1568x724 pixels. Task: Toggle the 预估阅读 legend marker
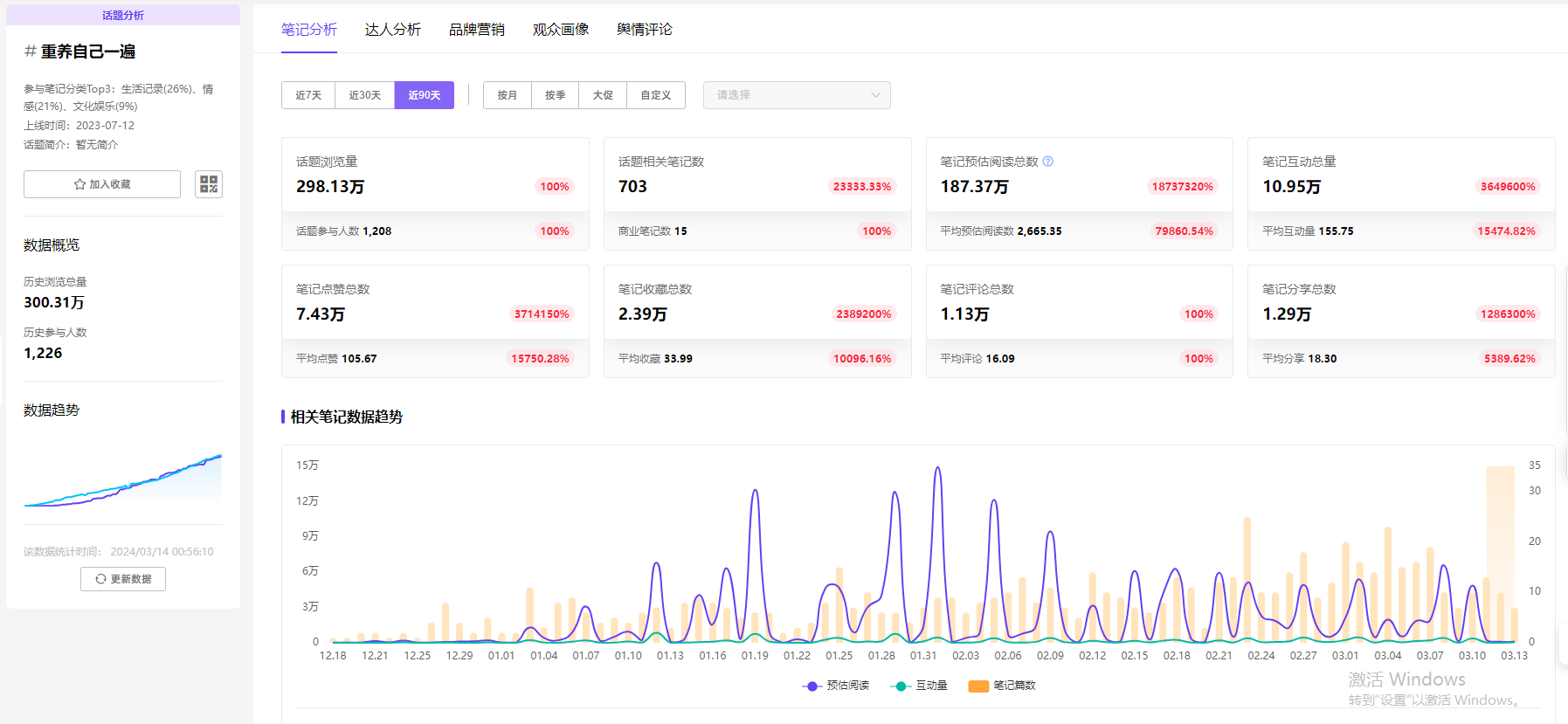pos(812,686)
